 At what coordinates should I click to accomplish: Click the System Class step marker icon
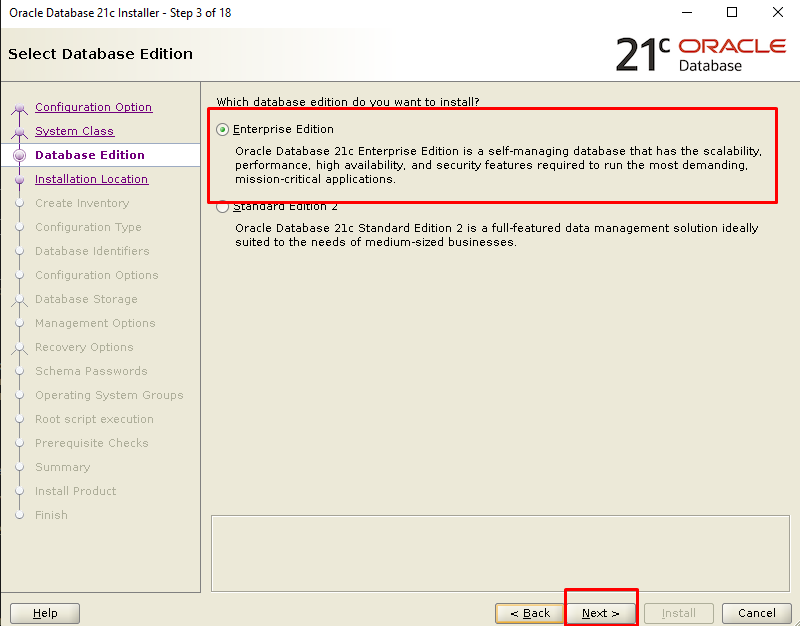pyautogui.click(x=19, y=132)
